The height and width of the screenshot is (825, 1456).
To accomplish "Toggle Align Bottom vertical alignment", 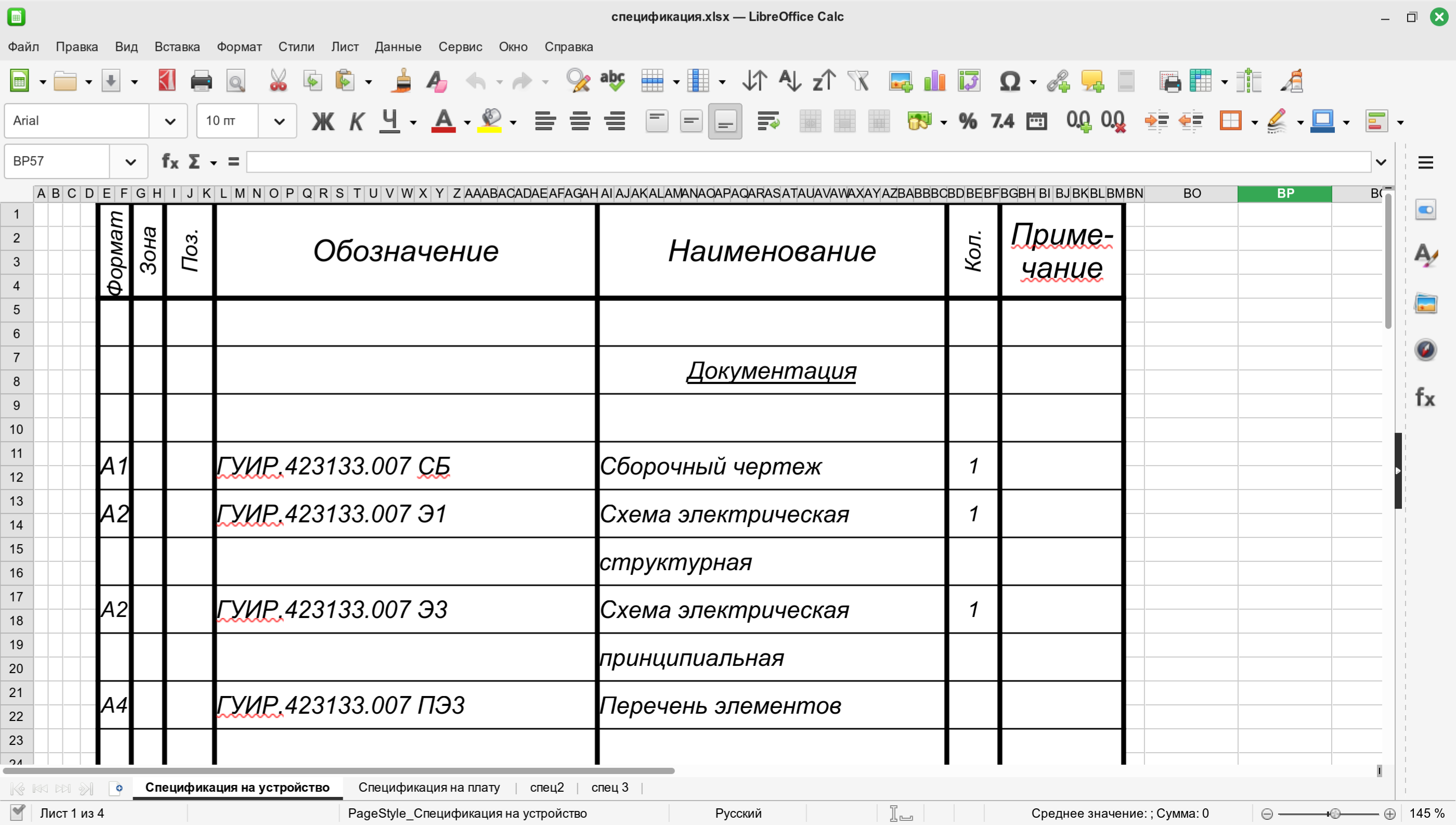I will 725,121.
